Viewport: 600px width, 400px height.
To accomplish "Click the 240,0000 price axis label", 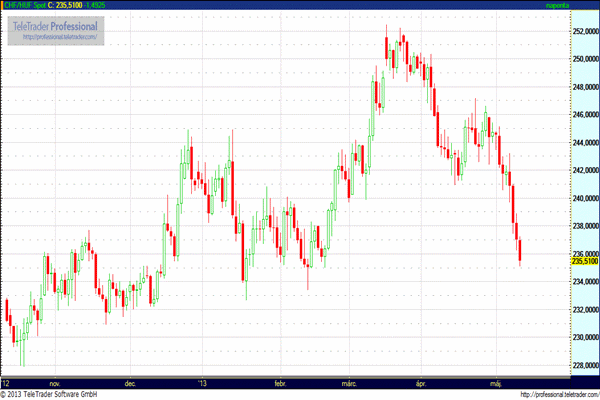I will point(585,198).
